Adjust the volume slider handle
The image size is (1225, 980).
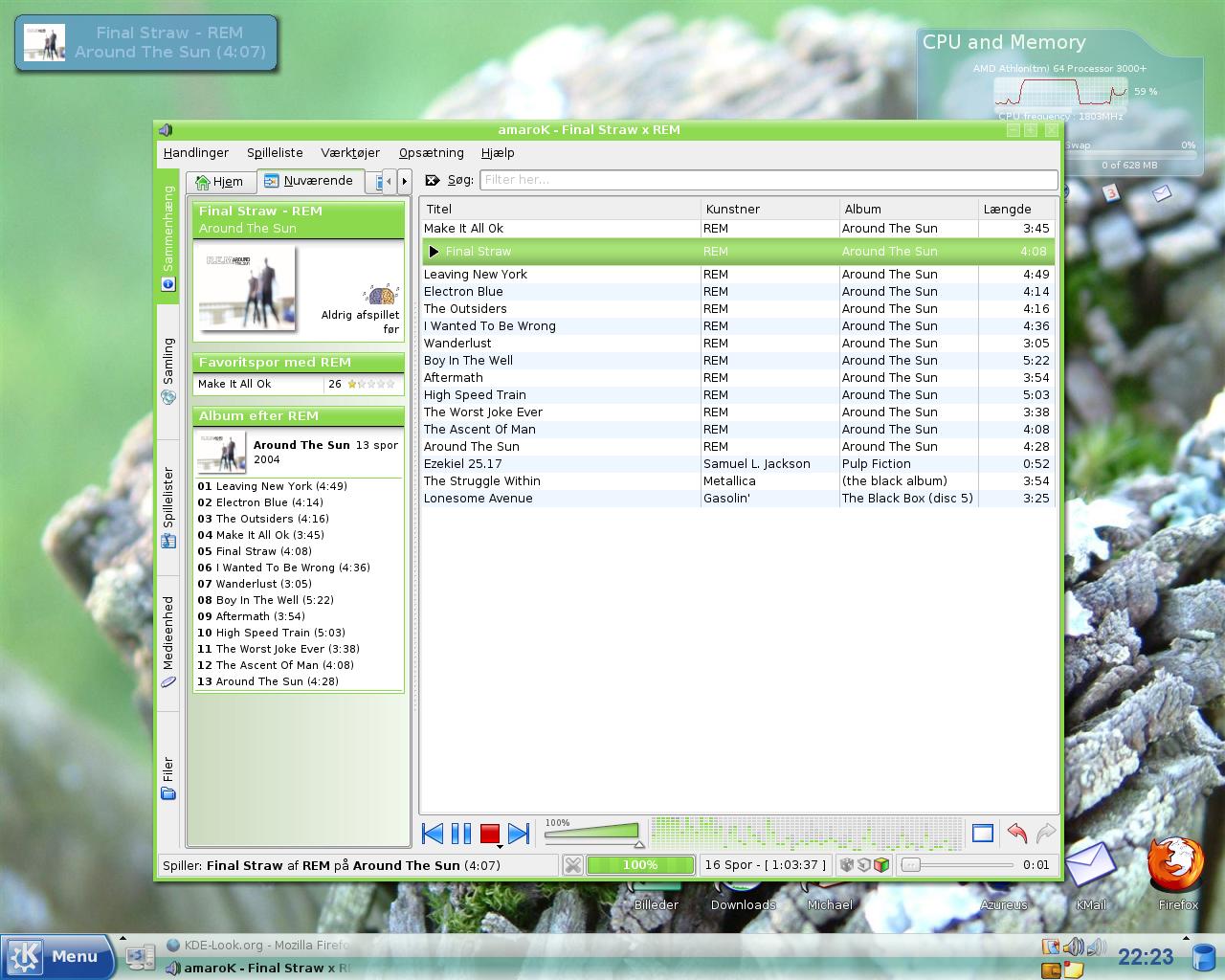[639, 843]
